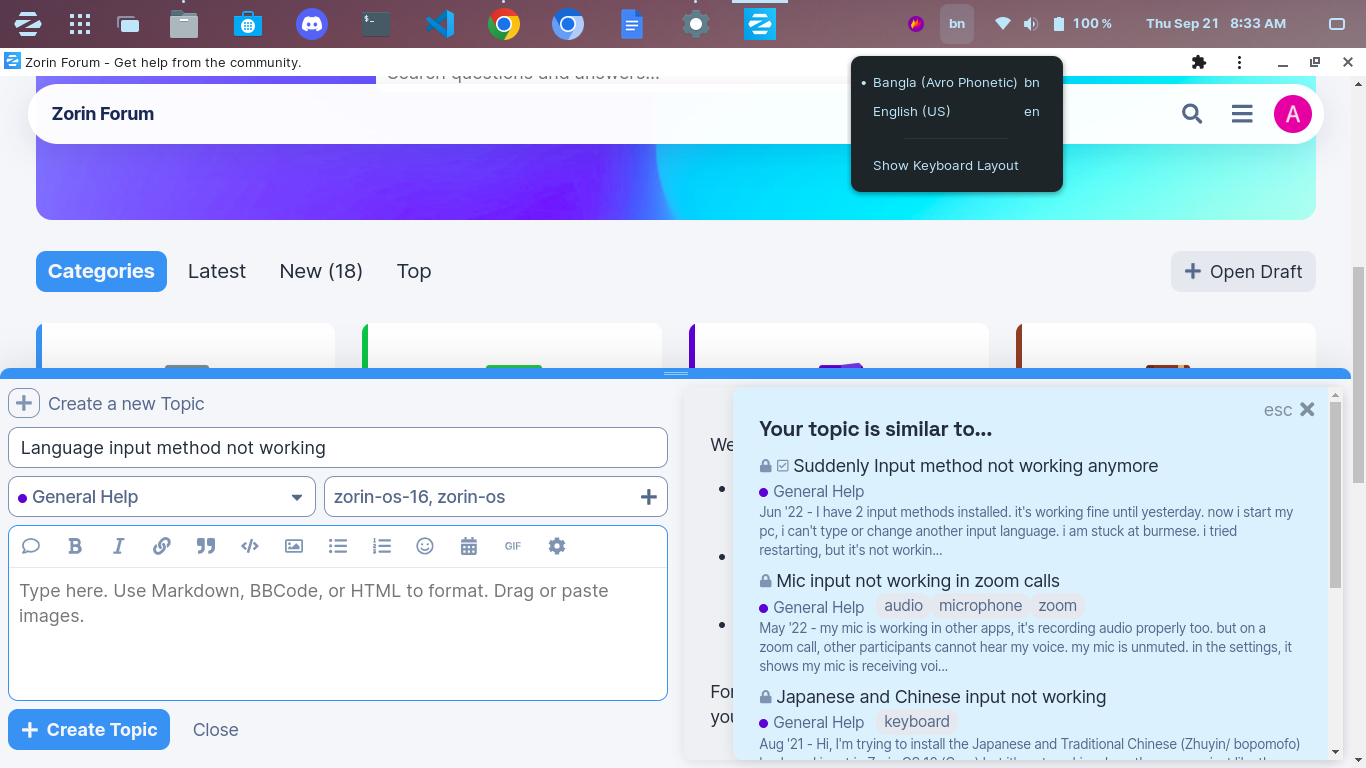Open 'Mic input not working in zoom calls' topic
The image size is (1366, 768).
[918, 581]
